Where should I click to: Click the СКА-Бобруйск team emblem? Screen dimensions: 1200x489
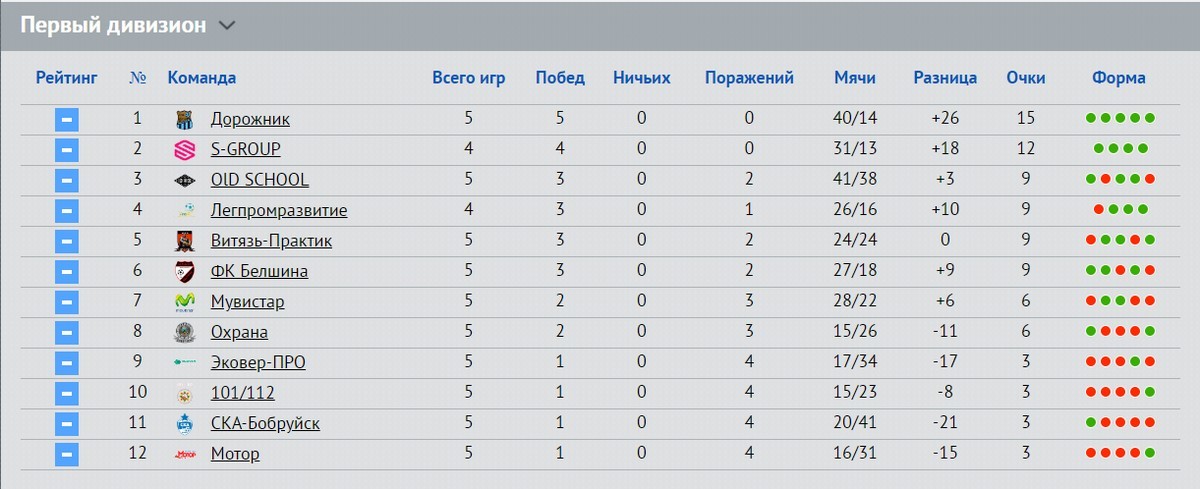[x=185, y=424]
